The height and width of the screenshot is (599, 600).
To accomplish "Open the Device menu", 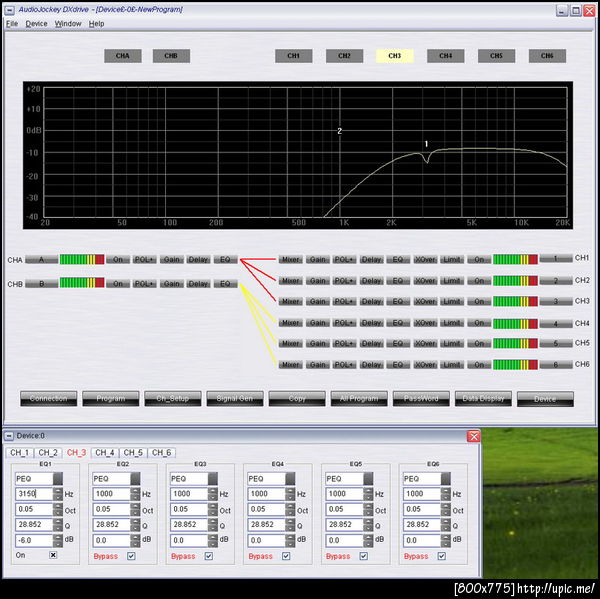I will (36, 24).
